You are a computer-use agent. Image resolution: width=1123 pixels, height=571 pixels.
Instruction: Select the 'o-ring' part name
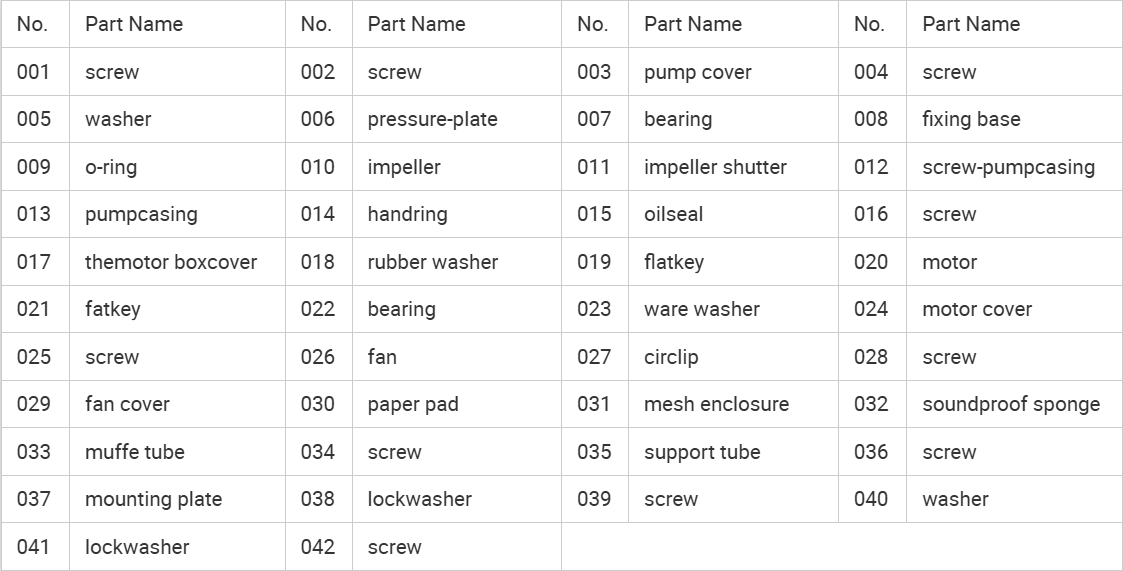coord(111,167)
